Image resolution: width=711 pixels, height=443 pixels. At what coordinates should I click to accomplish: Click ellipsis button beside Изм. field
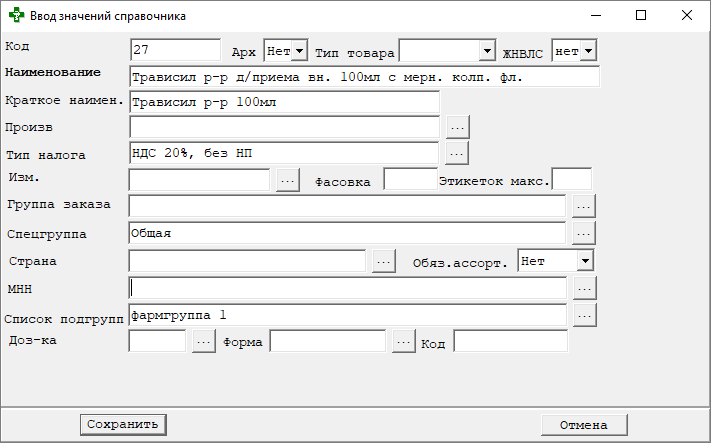[287, 180]
